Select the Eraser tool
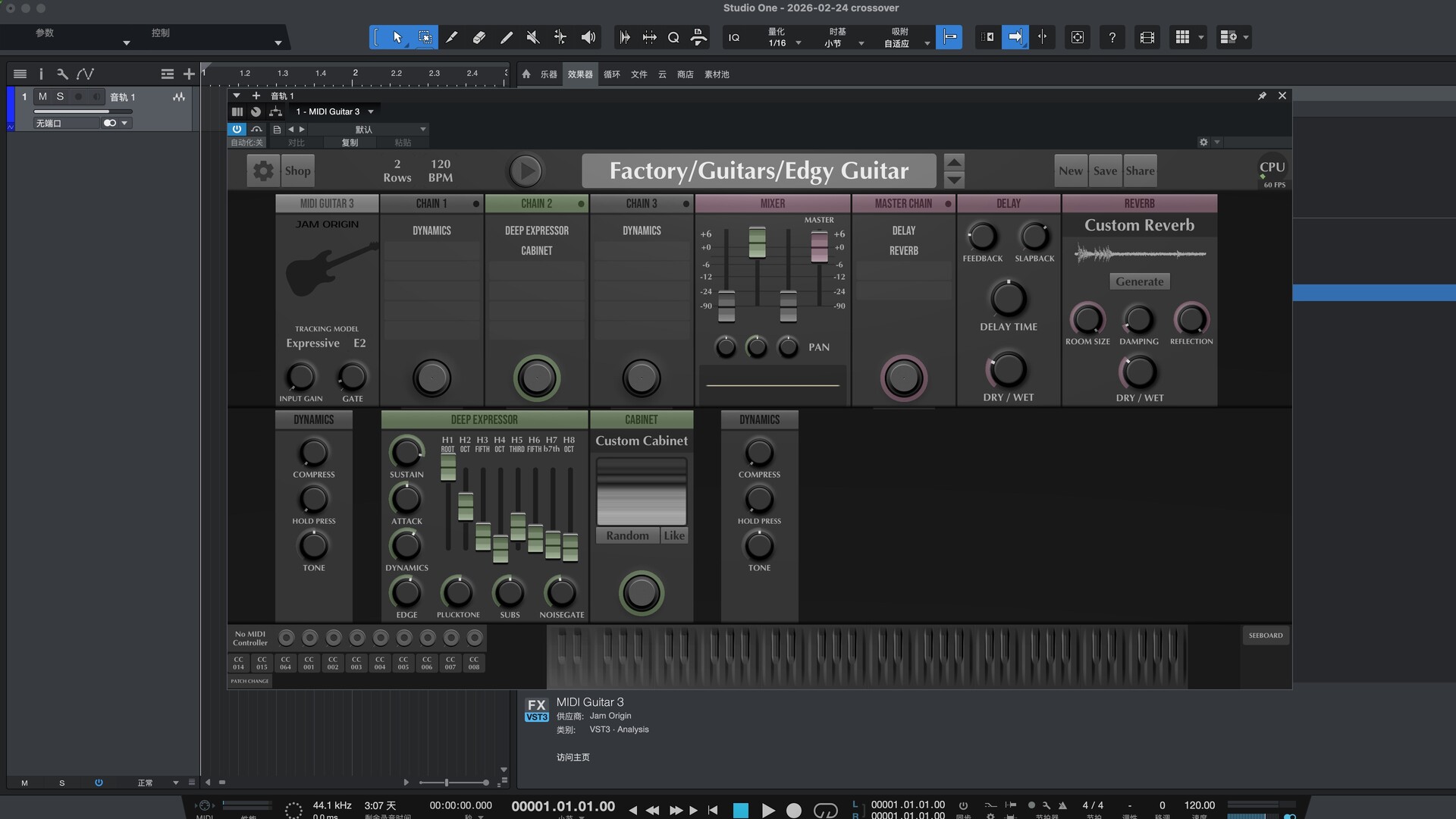The width and height of the screenshot is (1456, 819). 479,37
